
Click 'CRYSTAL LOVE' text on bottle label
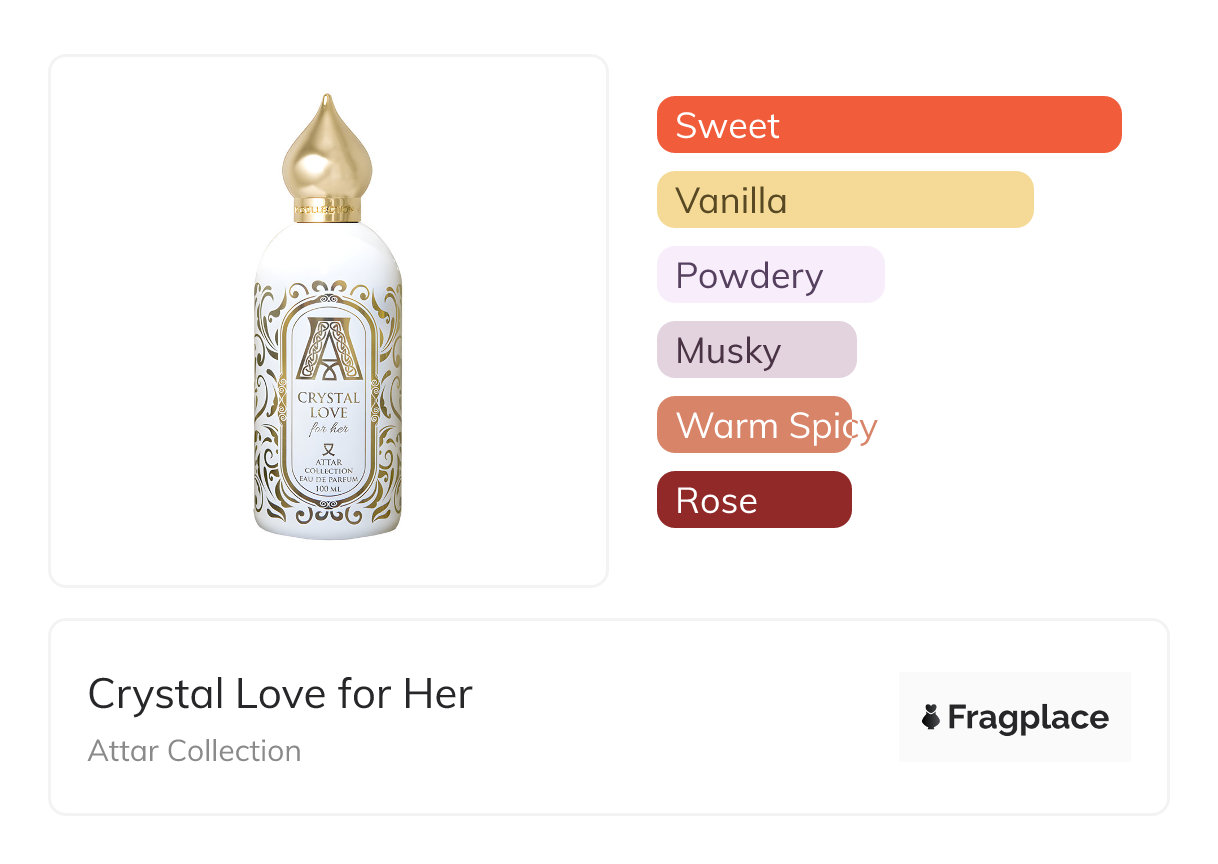point(328,405)
